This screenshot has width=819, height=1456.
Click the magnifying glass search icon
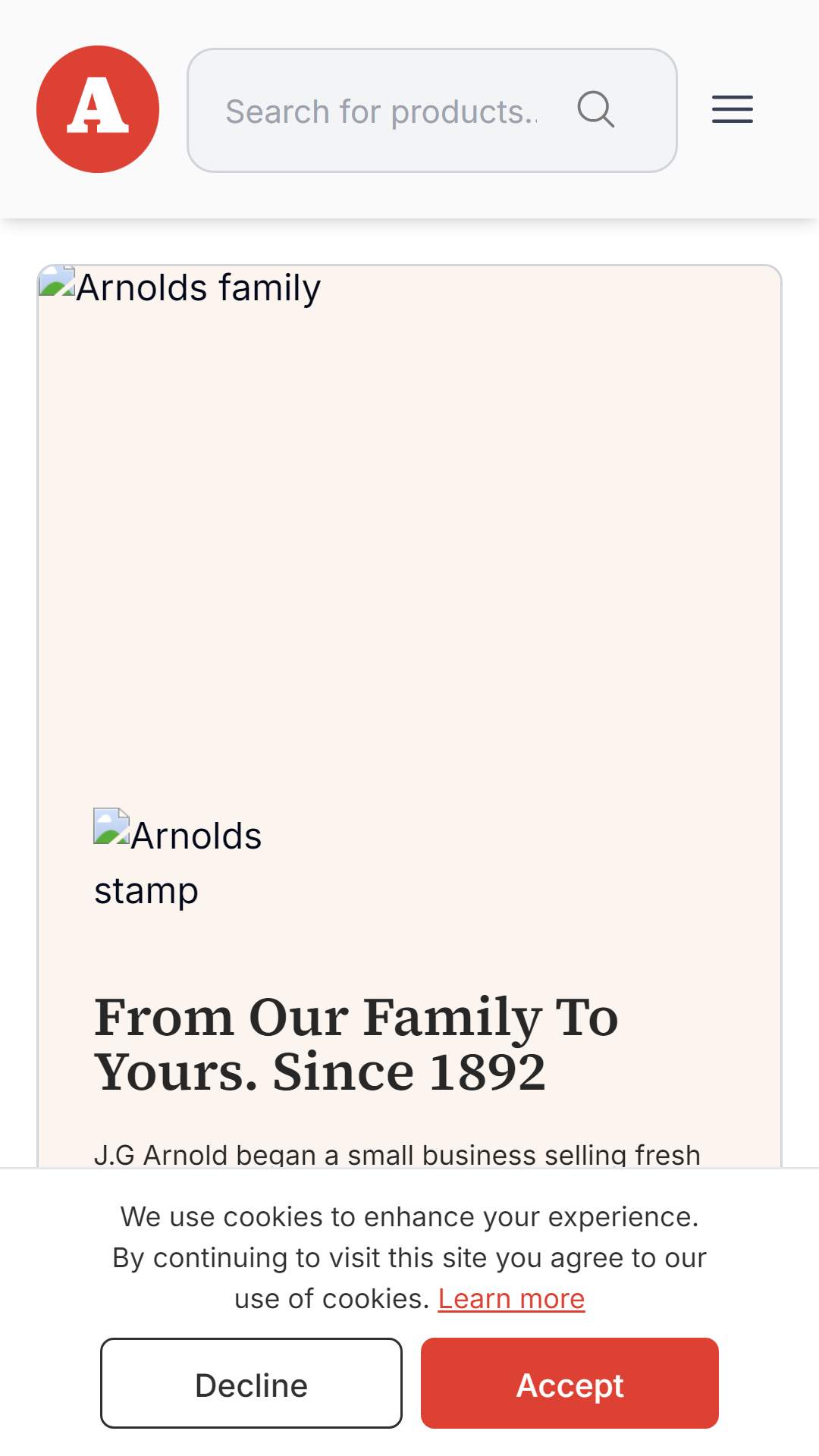(596, 110)
